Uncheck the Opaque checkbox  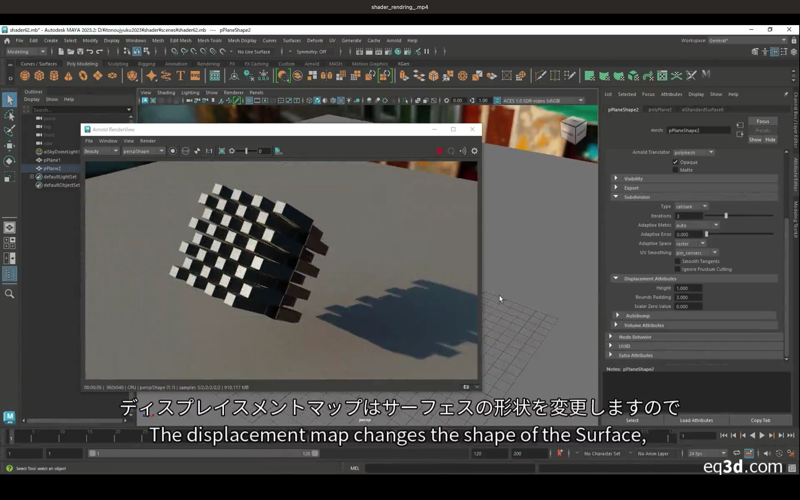coord(676,162)
